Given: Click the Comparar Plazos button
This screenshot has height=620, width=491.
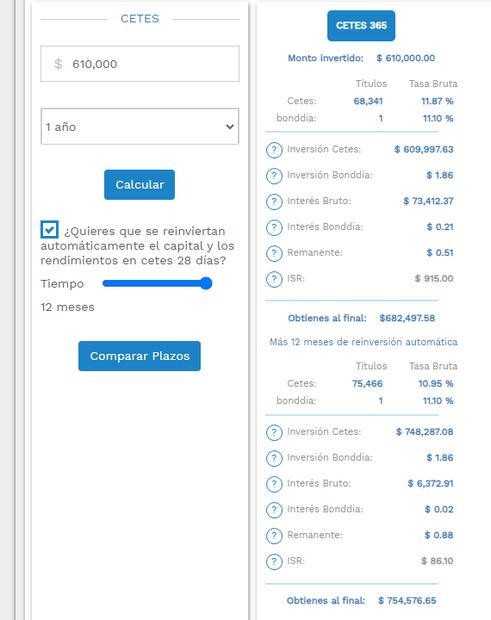Looking at the screenshot, I should (140, 356).
